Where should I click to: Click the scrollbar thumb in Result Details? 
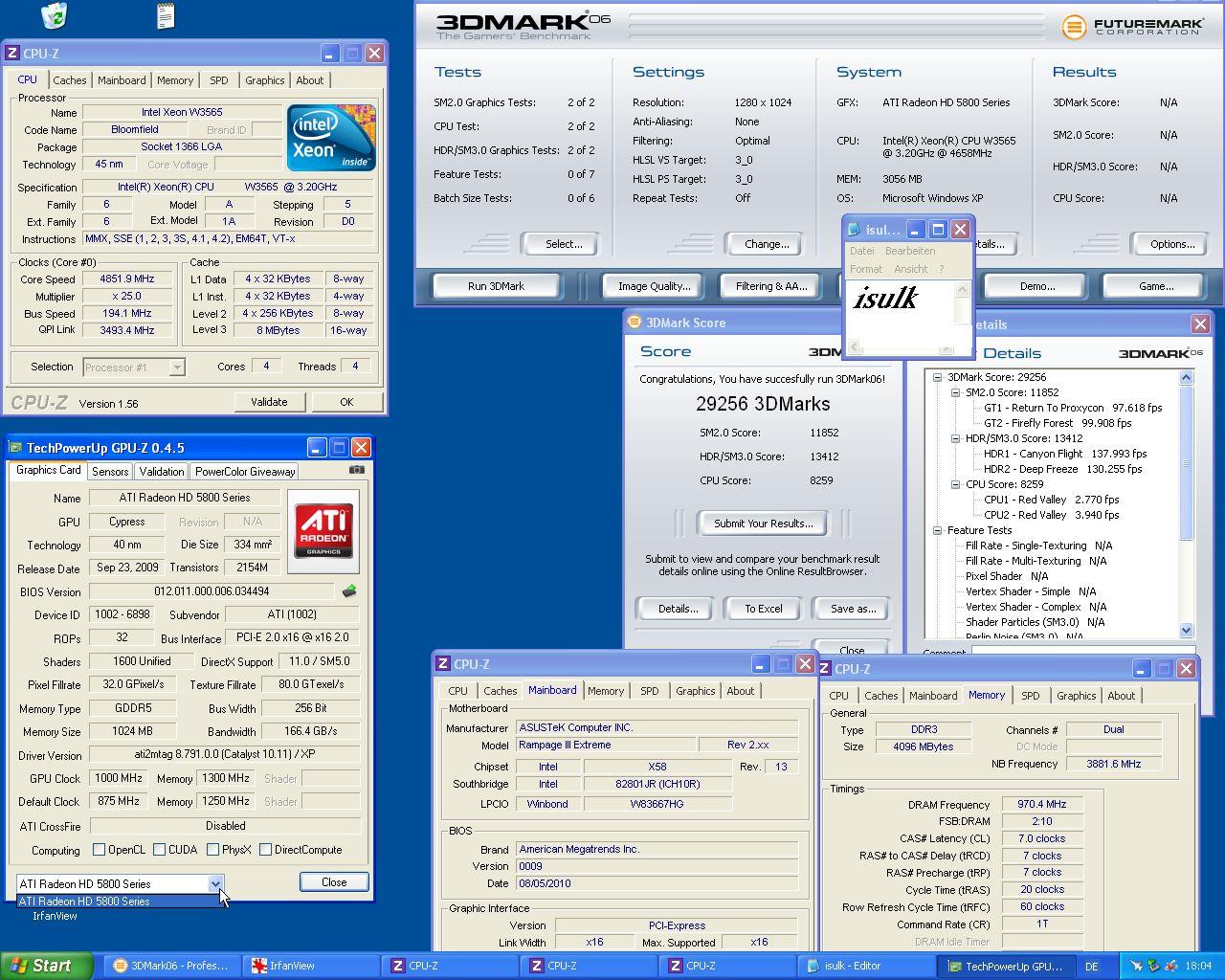click(1187, 464)
